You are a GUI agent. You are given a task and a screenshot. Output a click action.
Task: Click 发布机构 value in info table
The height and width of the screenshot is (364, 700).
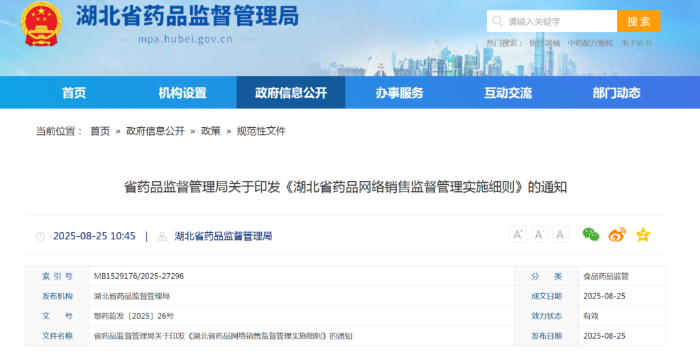point(132,296)
